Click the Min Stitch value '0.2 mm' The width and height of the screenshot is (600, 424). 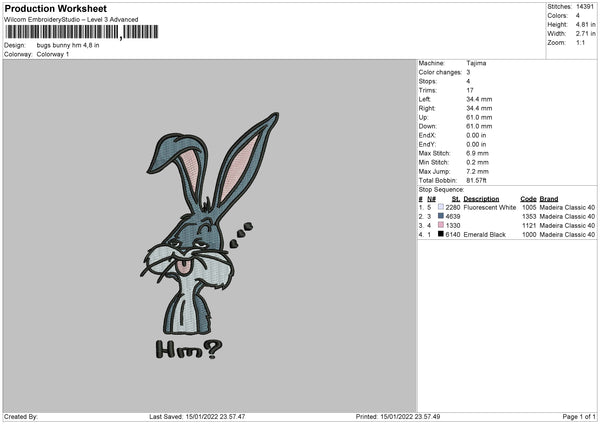coord(478,163)
